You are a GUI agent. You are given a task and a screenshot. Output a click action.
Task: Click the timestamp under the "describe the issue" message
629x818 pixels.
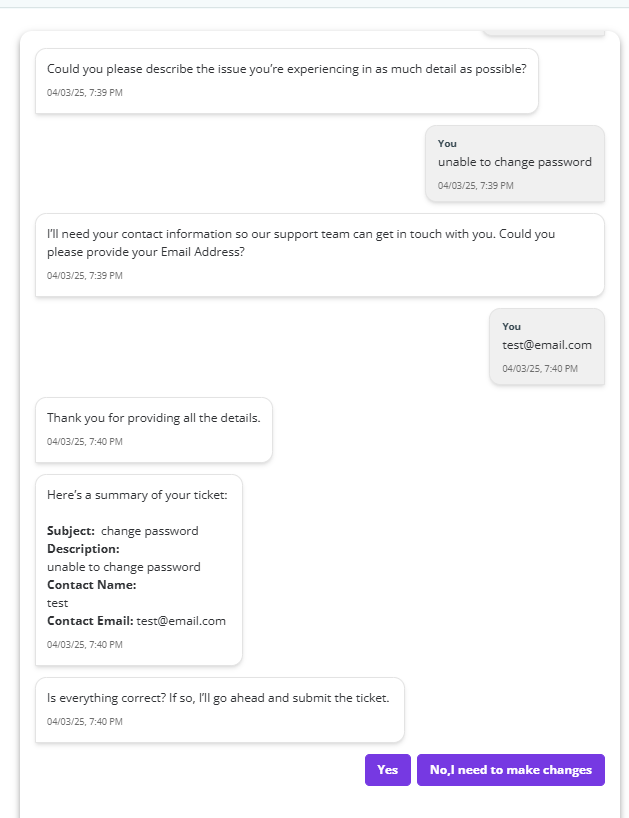tap(85, 93)
